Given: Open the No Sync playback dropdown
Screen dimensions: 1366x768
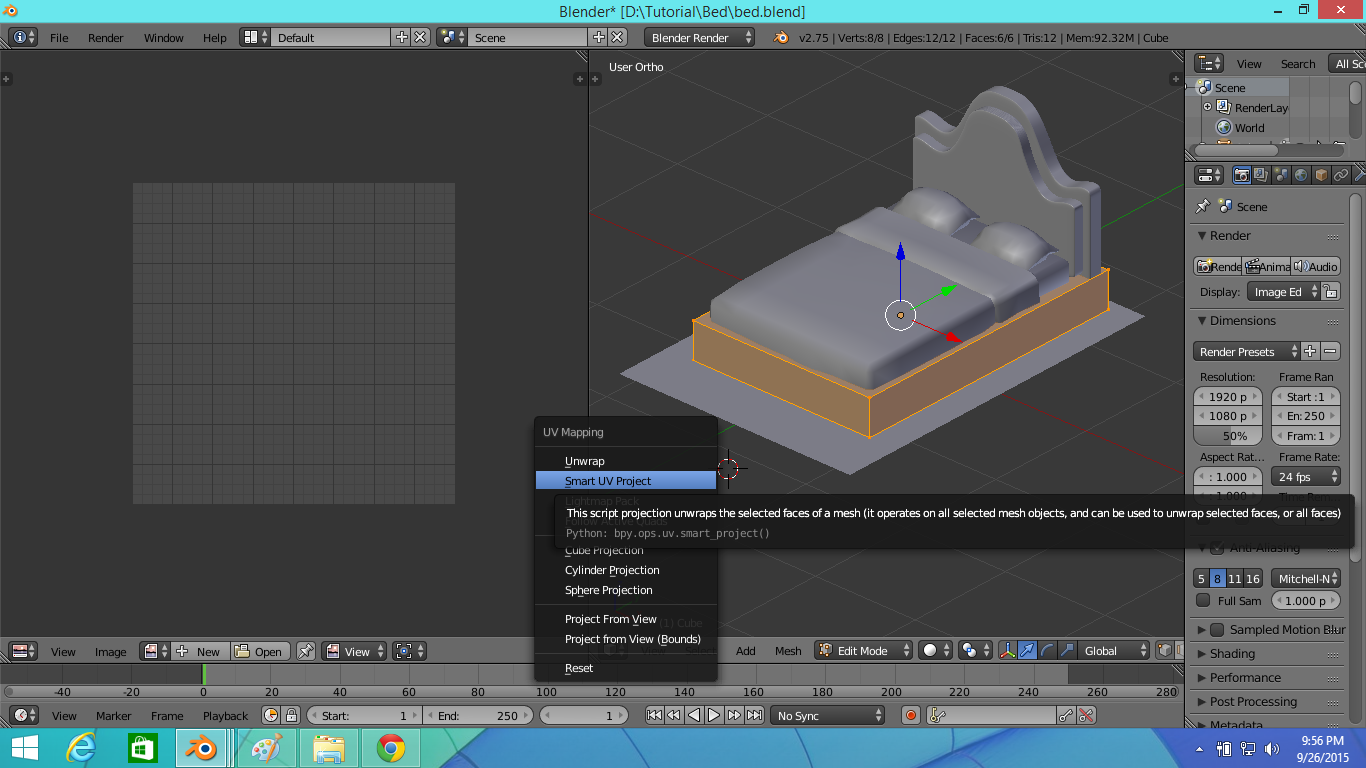Looking at the screenshot, I should point(829,715).
